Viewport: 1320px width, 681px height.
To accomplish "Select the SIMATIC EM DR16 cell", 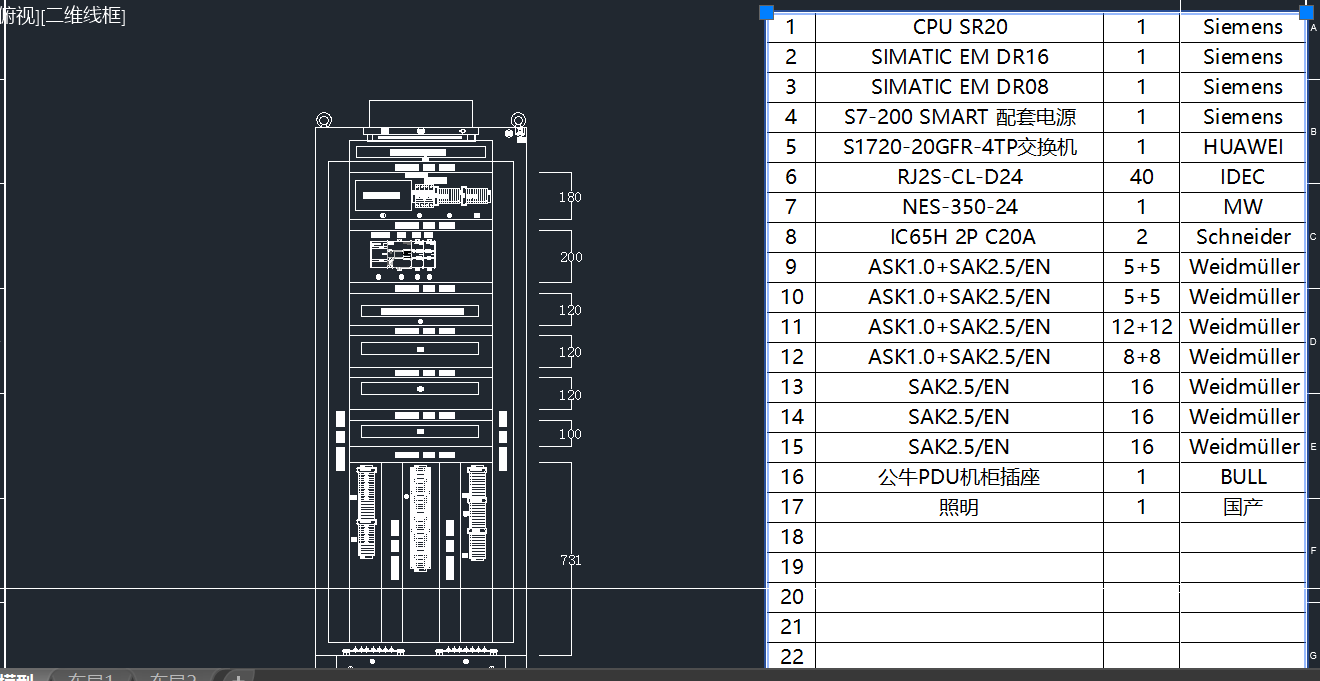I will pyautogui.click(x=960, y=57).
